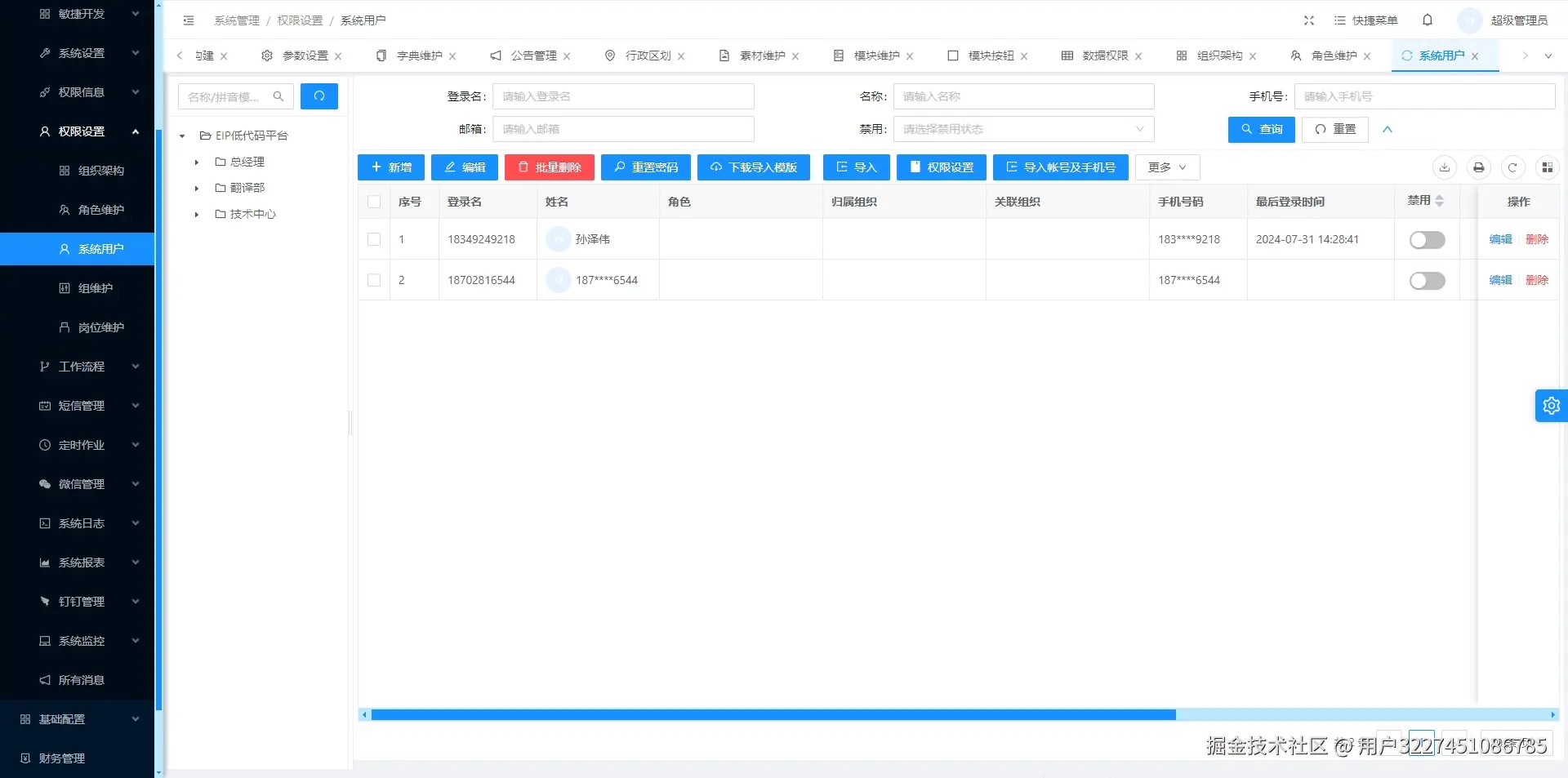
Task: Click 删除 link for user 18702816544
Action: point(1537,280)
